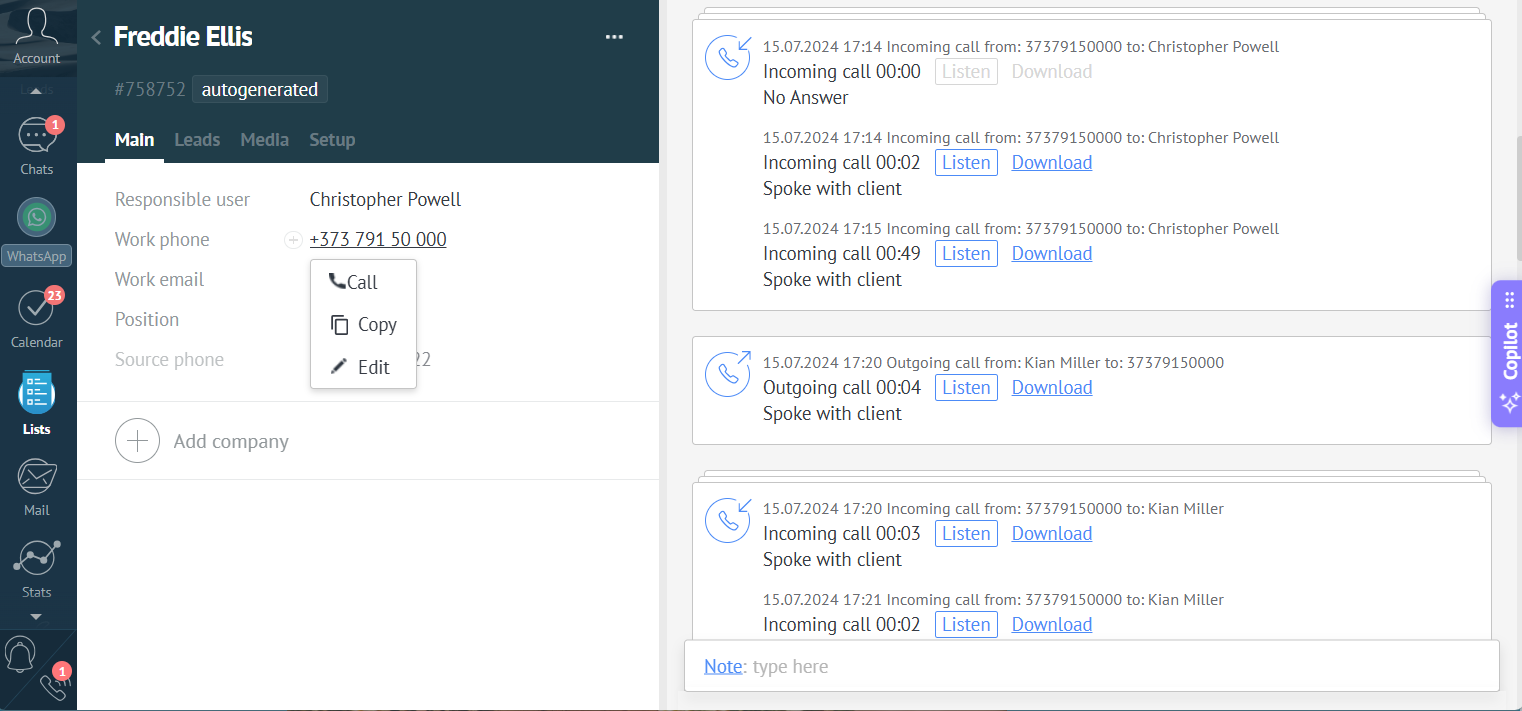Click the phone calls icon at bottom left
Image resolution: width=1522 pixels, height=711 pixels.
(x=52, y=686)
